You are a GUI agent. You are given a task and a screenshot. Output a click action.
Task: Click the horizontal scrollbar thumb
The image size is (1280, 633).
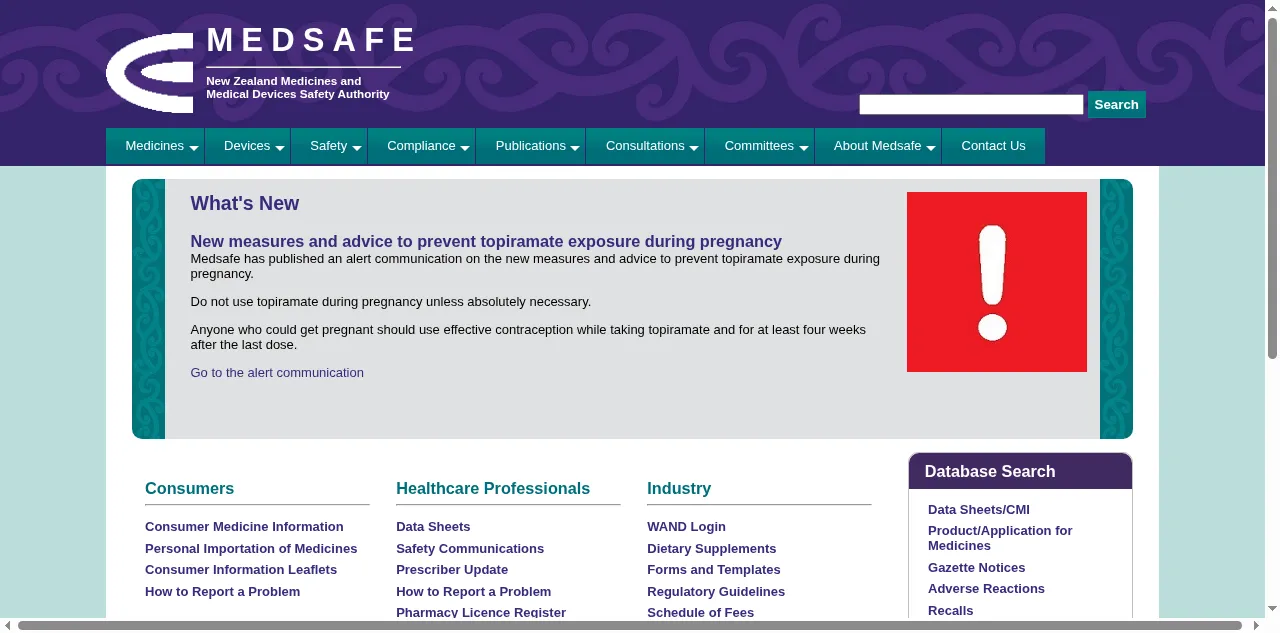point(630,625)
